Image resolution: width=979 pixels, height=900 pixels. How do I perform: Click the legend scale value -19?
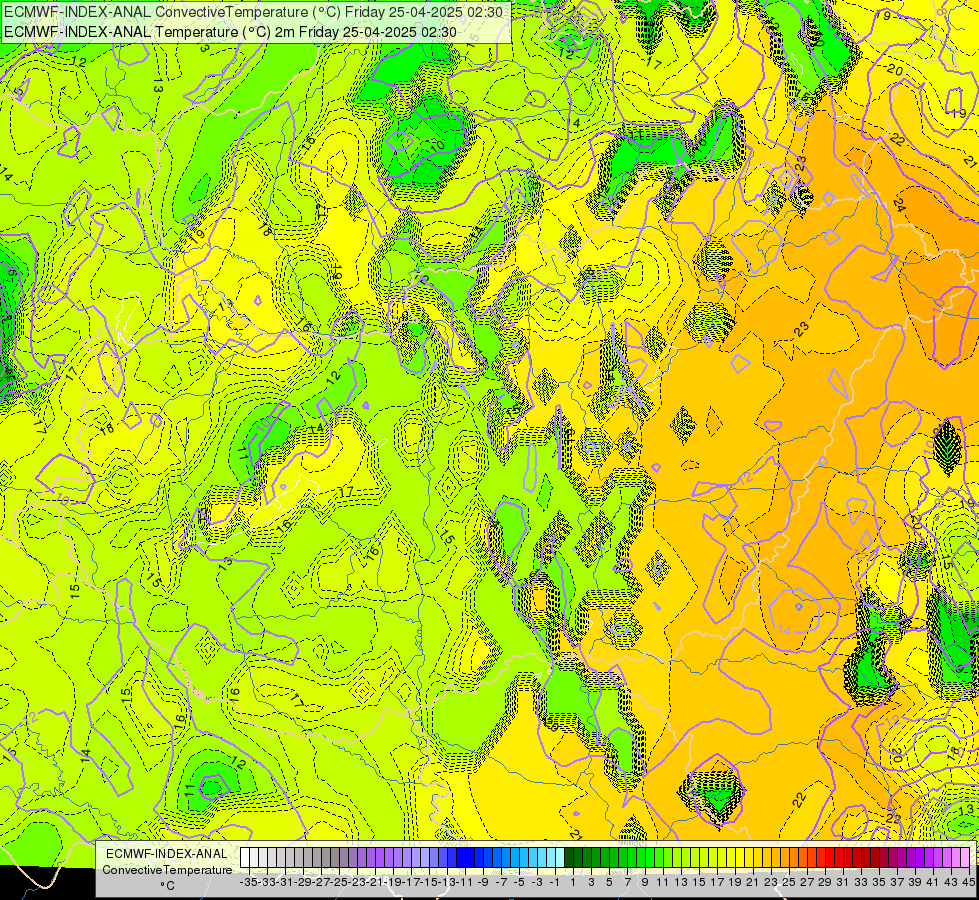point(393,882)
